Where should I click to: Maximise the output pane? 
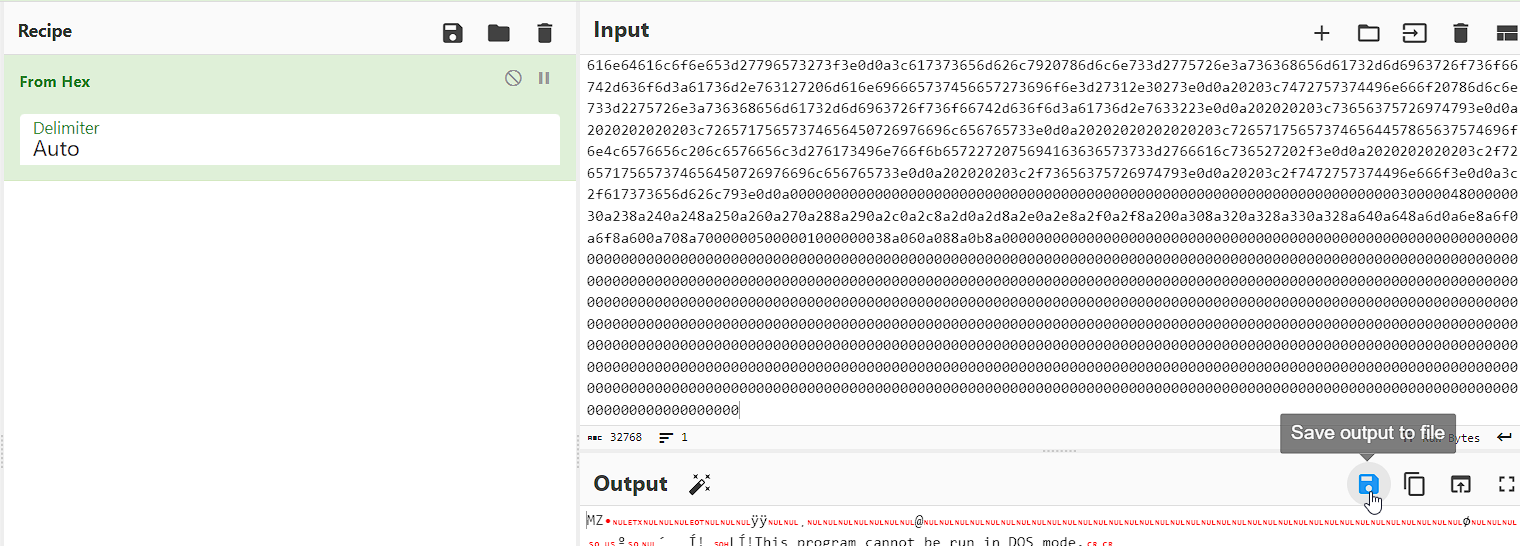click(x=1506, y=485)
